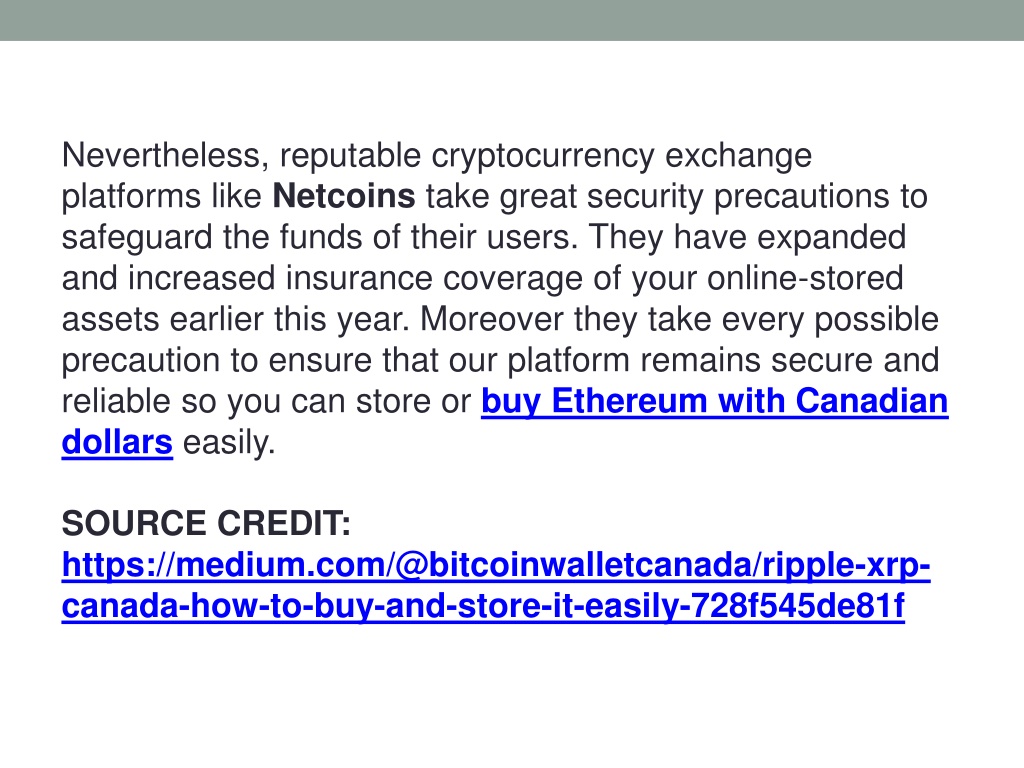Click the word 'safeguard' in the paragraph
Viewport: 1024px width, 768px height.
click(137, 238)
